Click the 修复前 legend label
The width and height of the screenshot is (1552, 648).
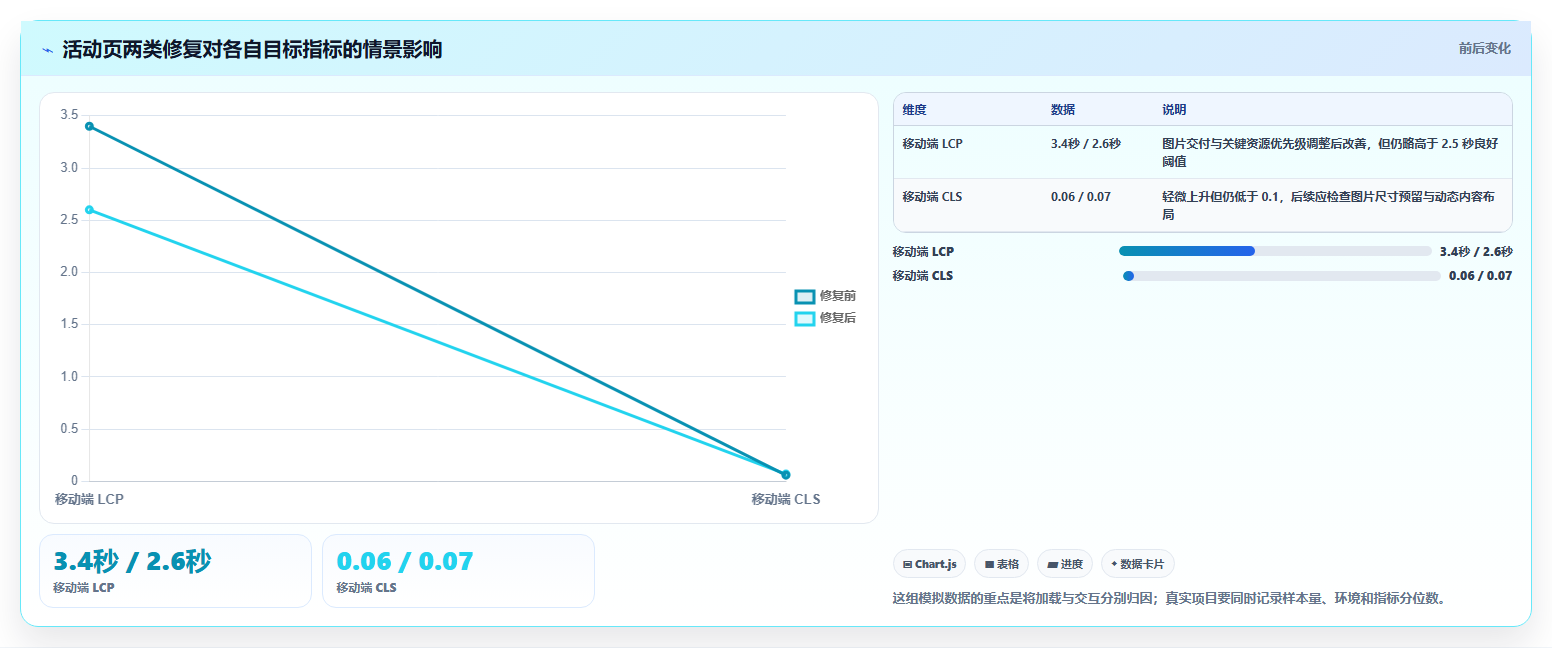(x=838, y=296)
